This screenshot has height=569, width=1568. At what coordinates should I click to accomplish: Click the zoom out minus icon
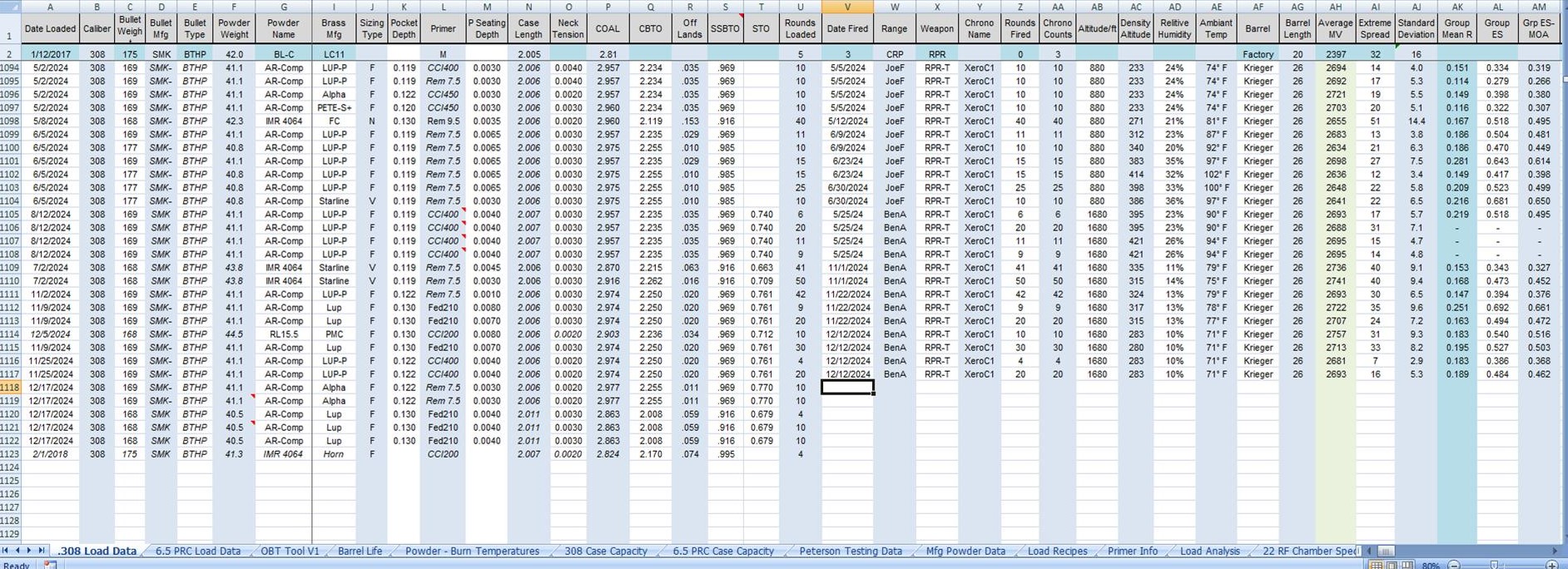coord(1454,565)
